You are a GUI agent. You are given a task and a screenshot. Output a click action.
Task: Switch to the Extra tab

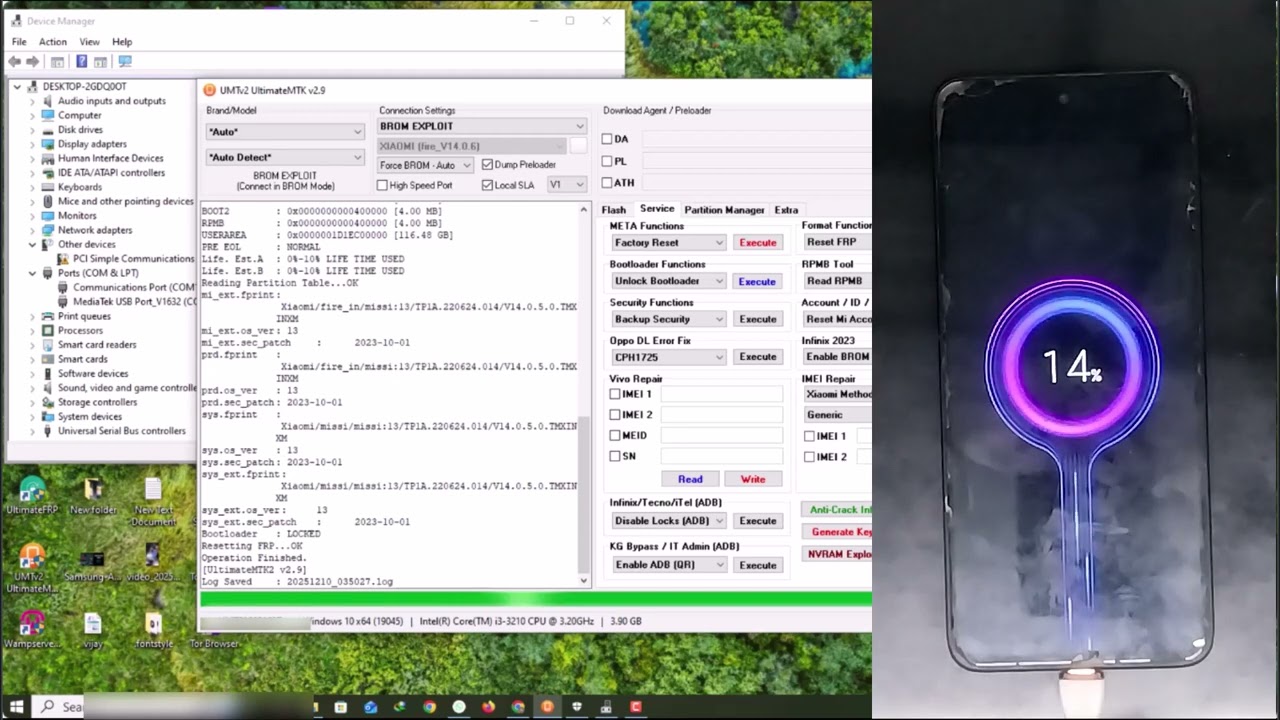point(786,210)
